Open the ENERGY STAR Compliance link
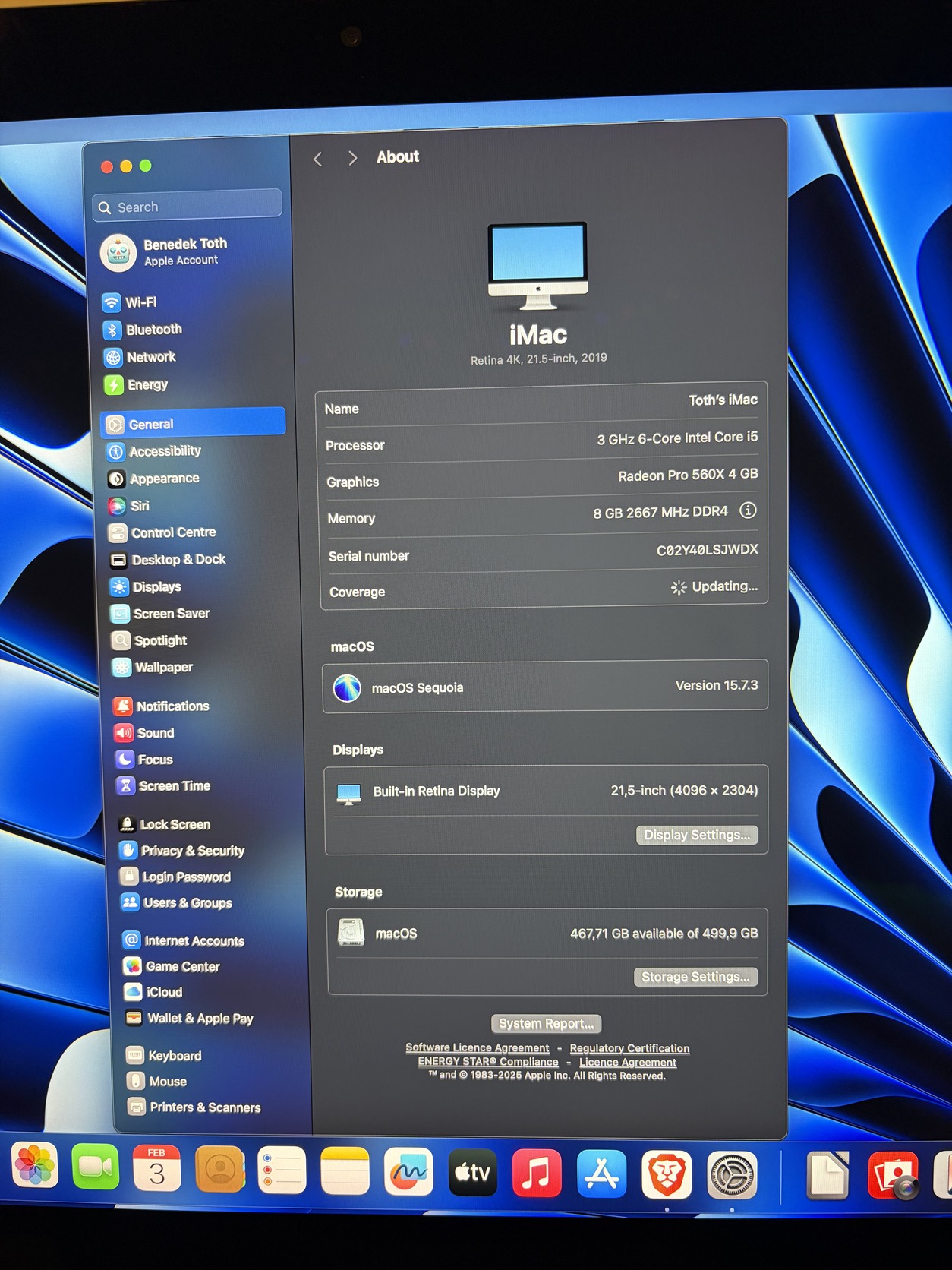Image resolution: width=952 pixels, height=1270 pixels. [488, 1062]
